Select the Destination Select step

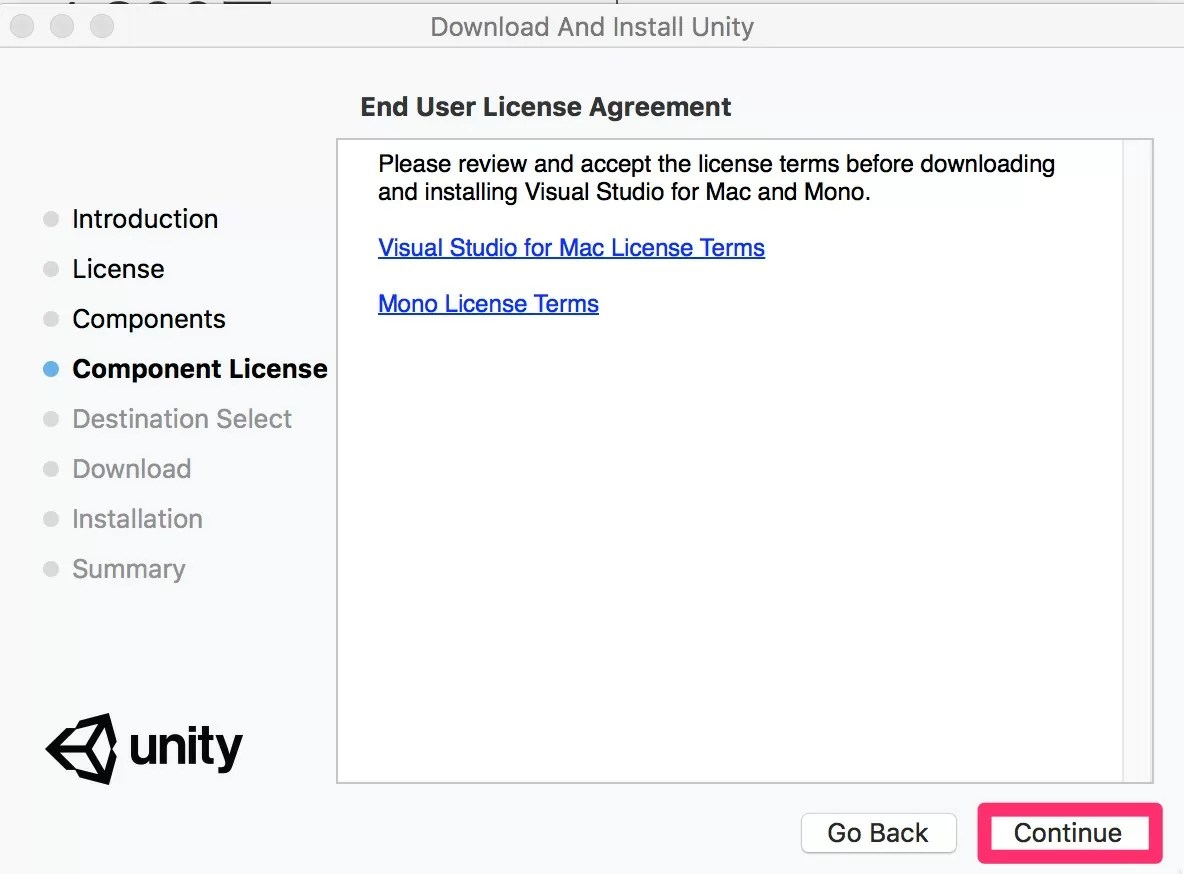coord(182,418)
